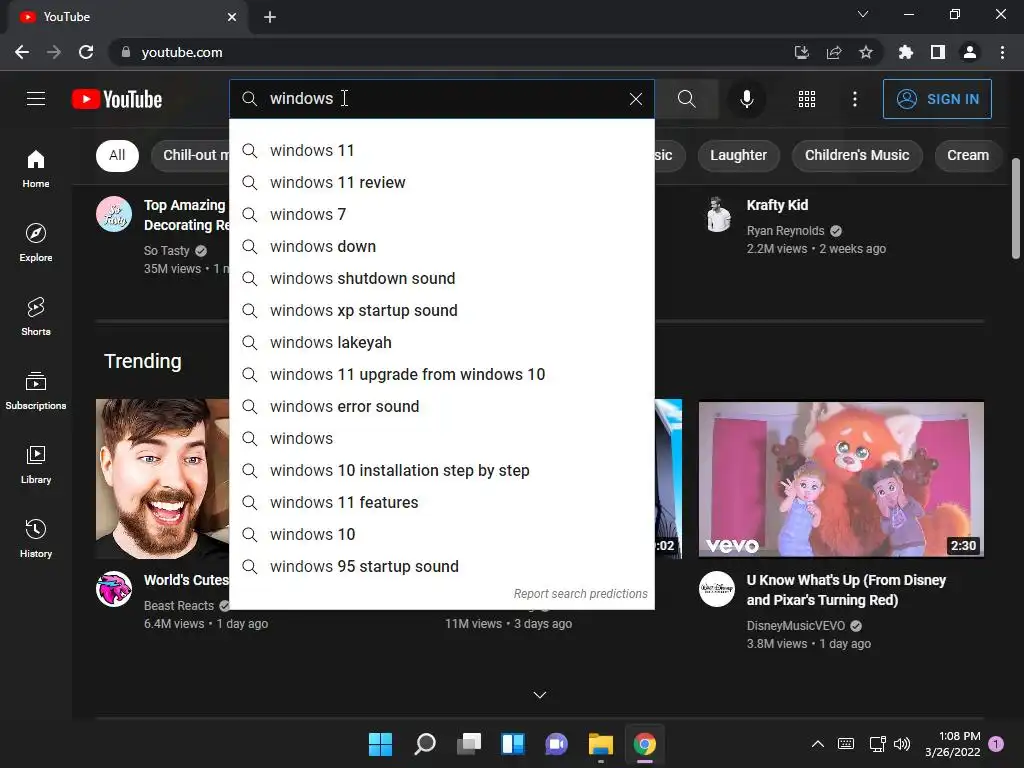Screen dimensions: 1024x768
Task: Choose suggestion "windows 7"
Action: (x=442, y=214)
